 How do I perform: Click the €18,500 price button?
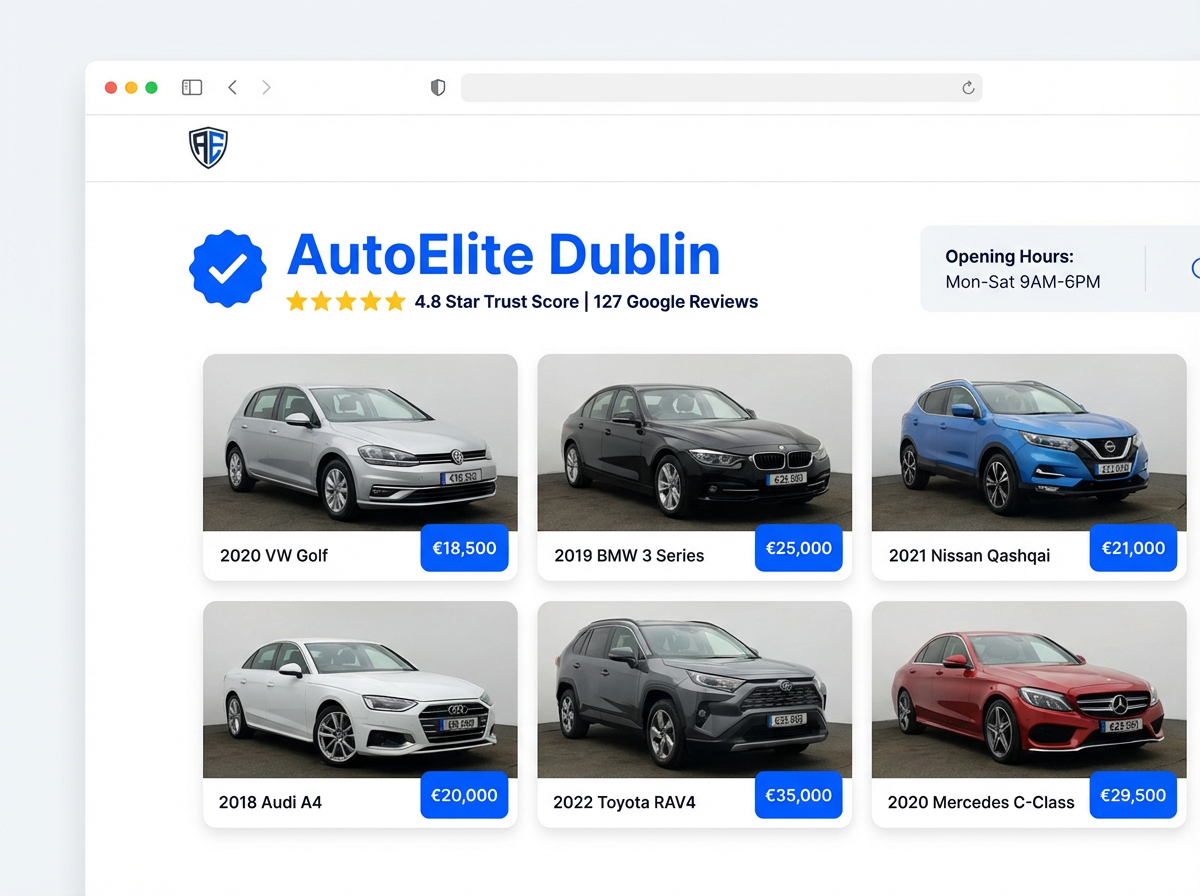[464, 548]
